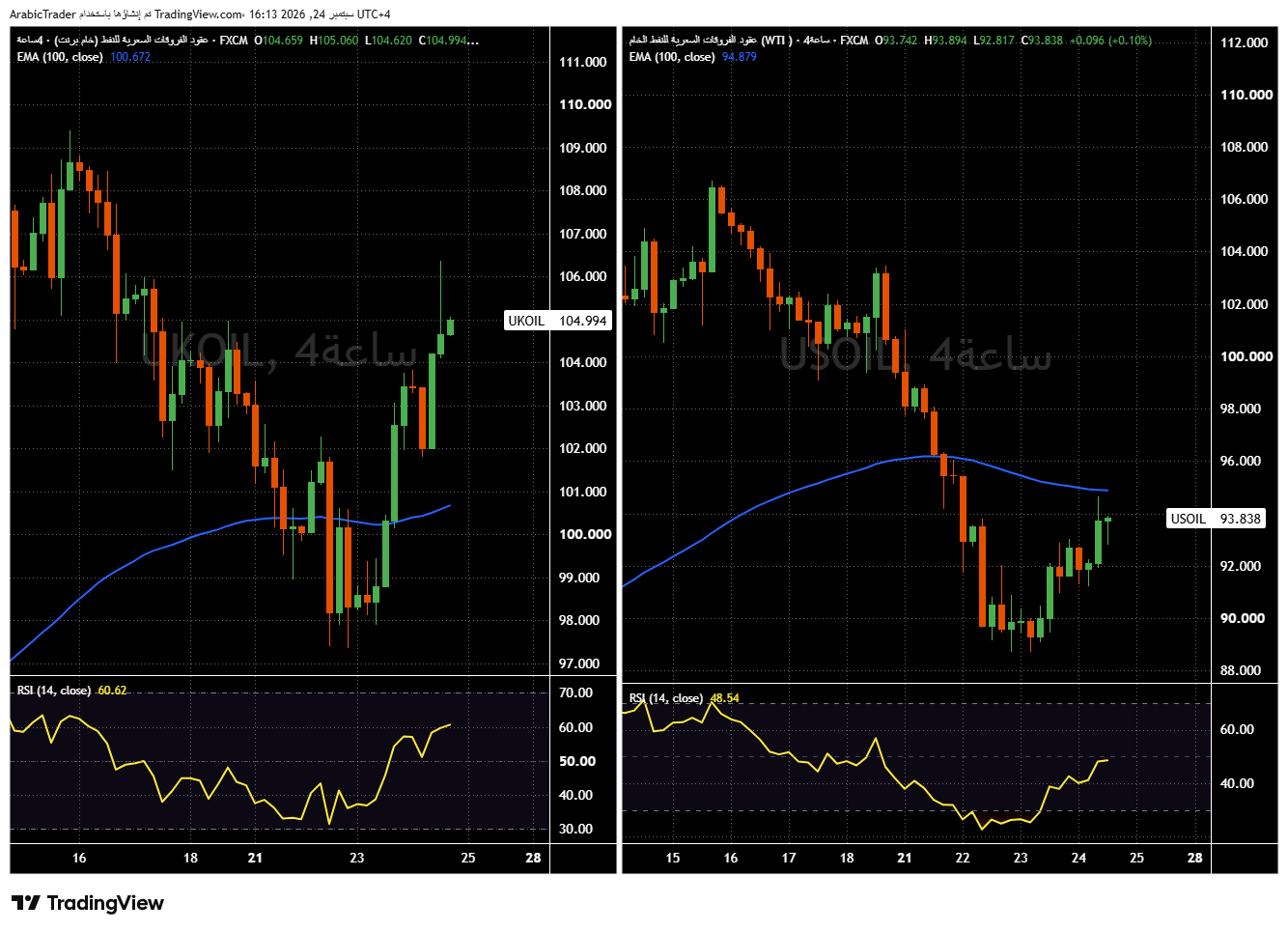Click the low price L92.817
The image size is (1288, 932).
994,41
